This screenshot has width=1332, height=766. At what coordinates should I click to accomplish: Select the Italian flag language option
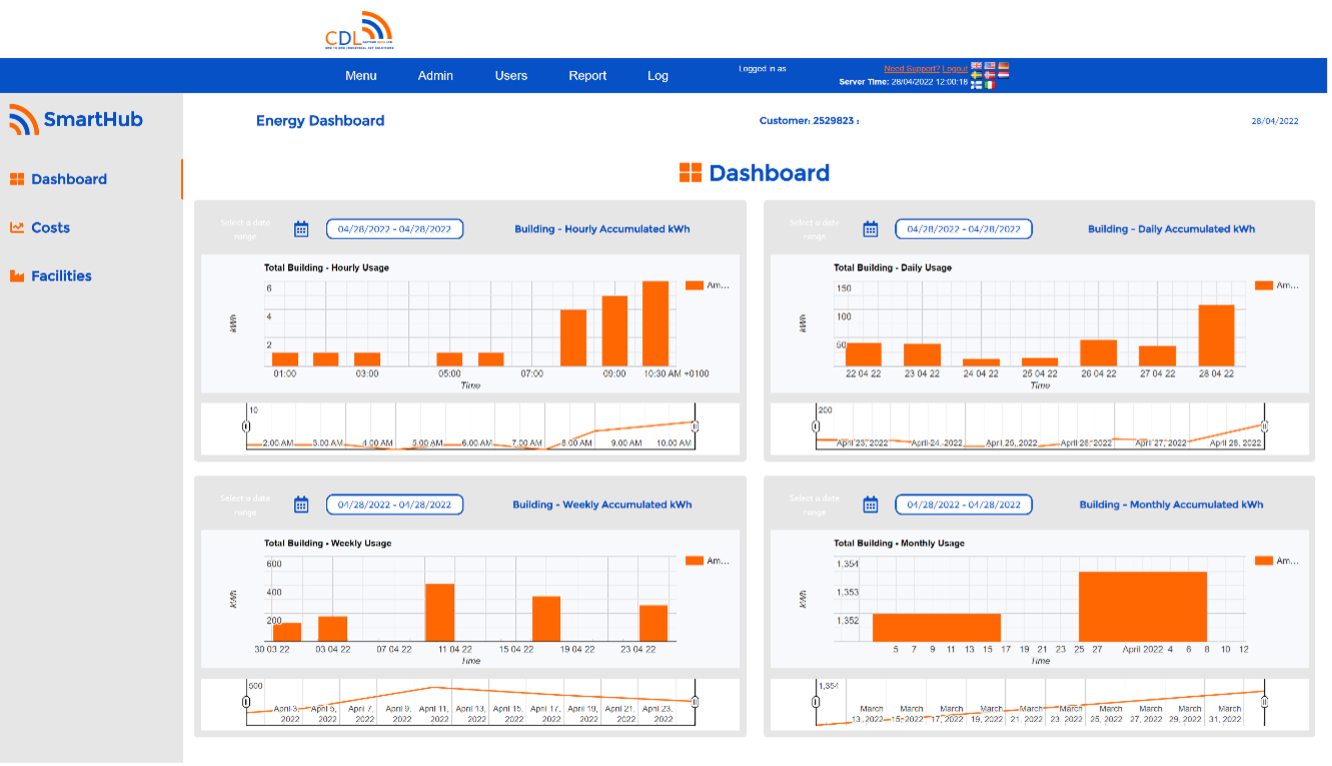point(990,85)
